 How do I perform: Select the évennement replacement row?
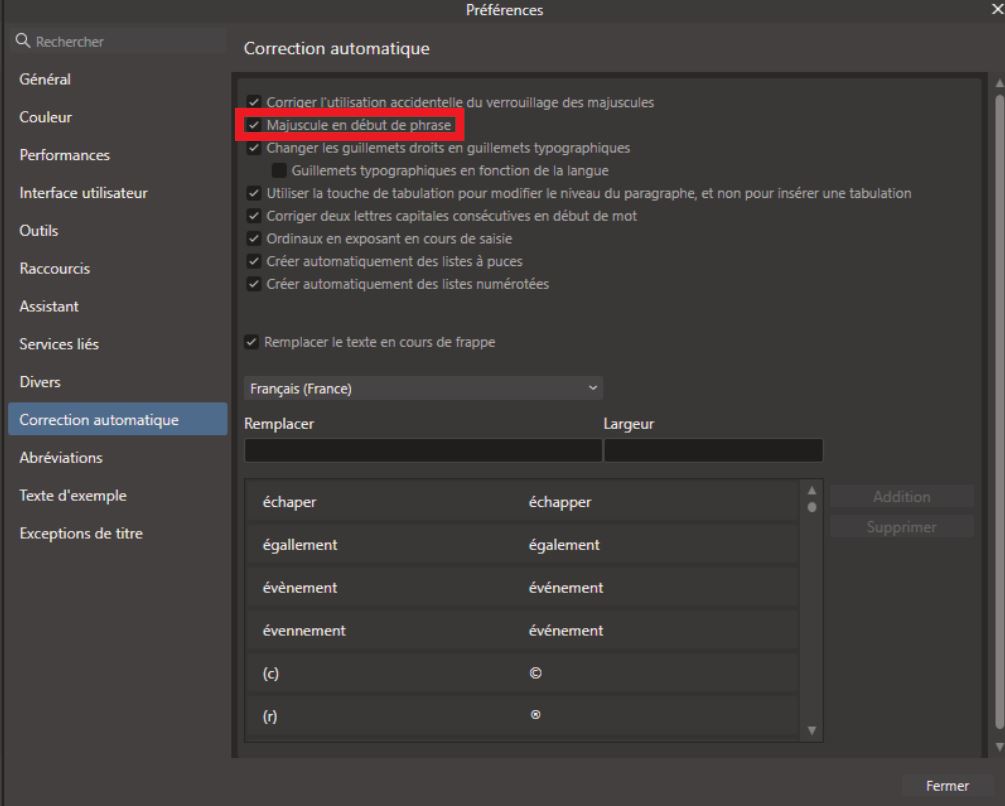[522, 631]
